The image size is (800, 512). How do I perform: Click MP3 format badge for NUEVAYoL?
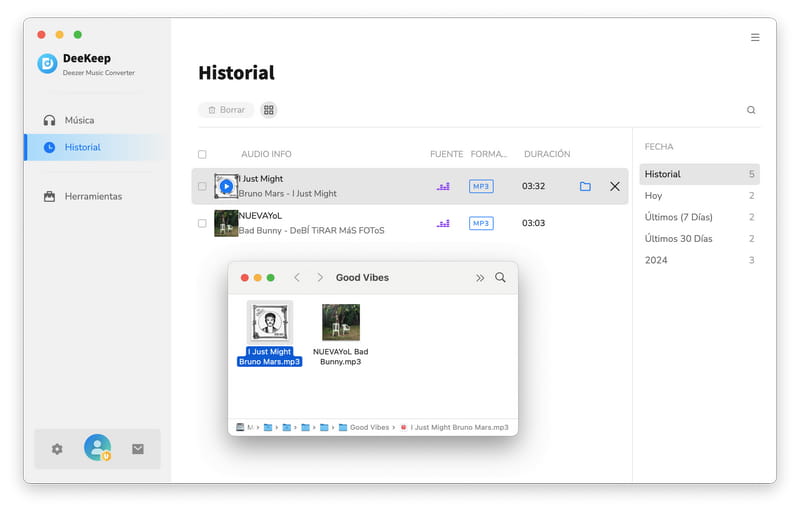(481, 223)
